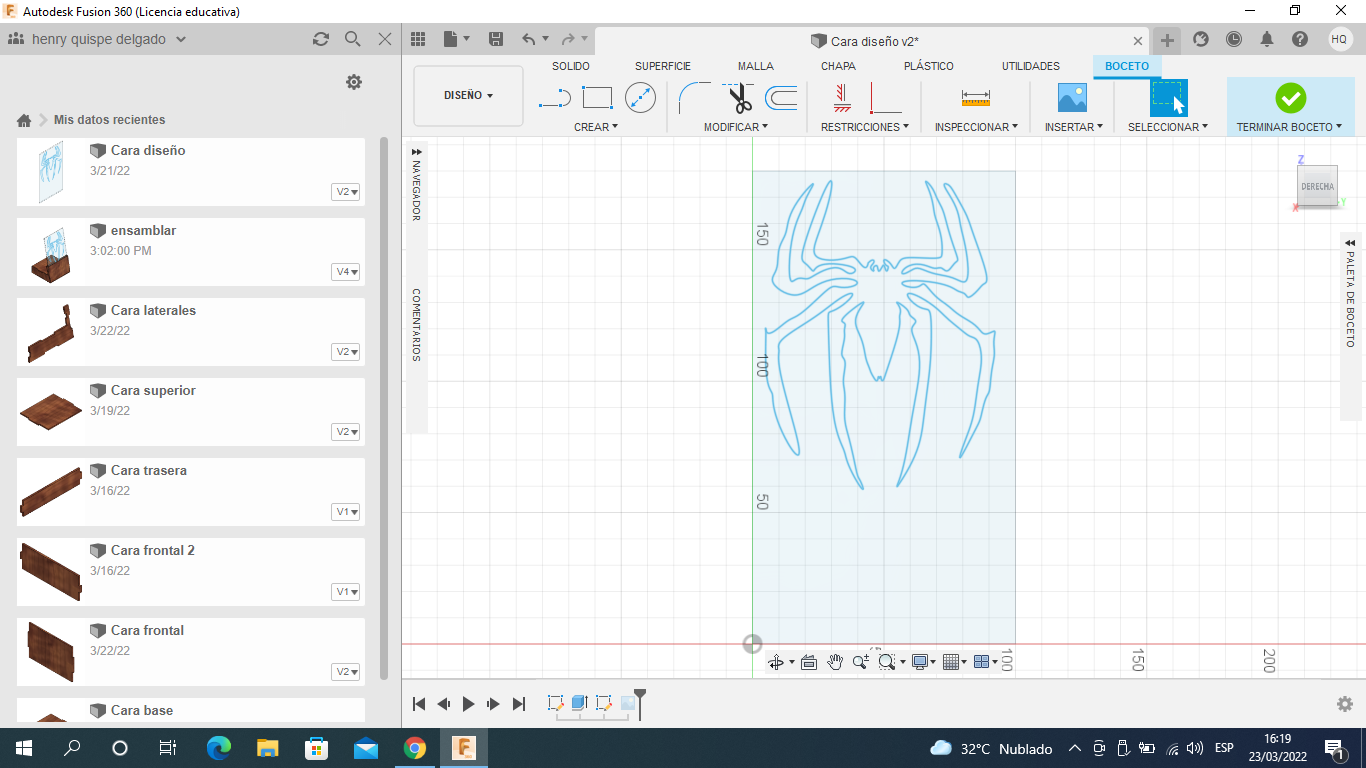Click the DERECHA view cube face
Viewport: 1366px width, 768px height.
click(1317, 187)
